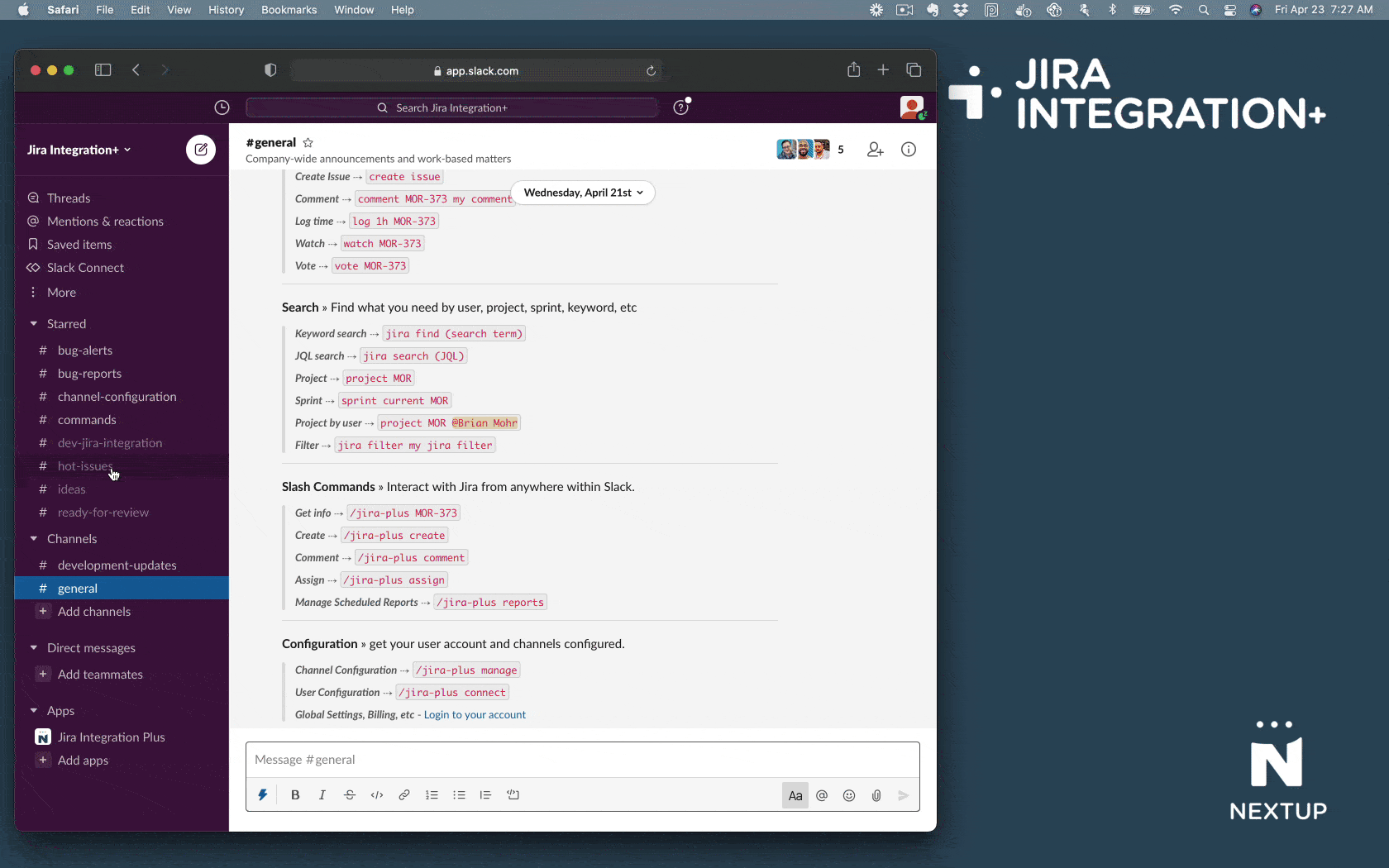
Task: Toggle the Safari sidebar
Action: point(103,70)
